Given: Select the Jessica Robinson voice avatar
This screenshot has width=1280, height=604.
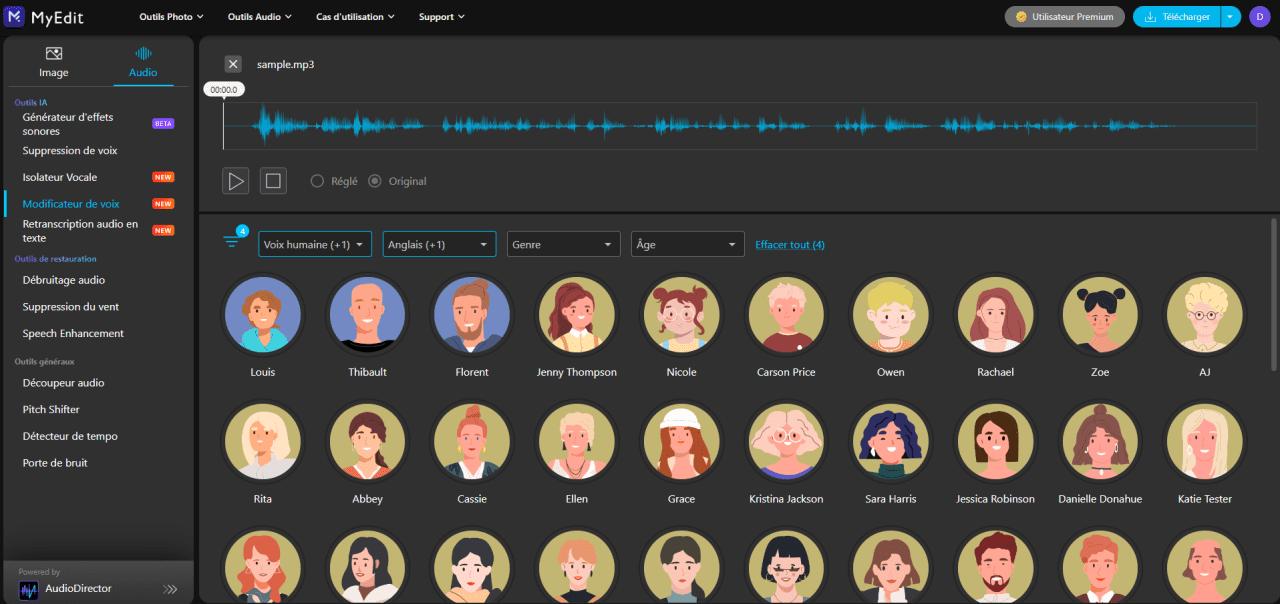Looking at the screenshot, I should (x=995, y=441).
